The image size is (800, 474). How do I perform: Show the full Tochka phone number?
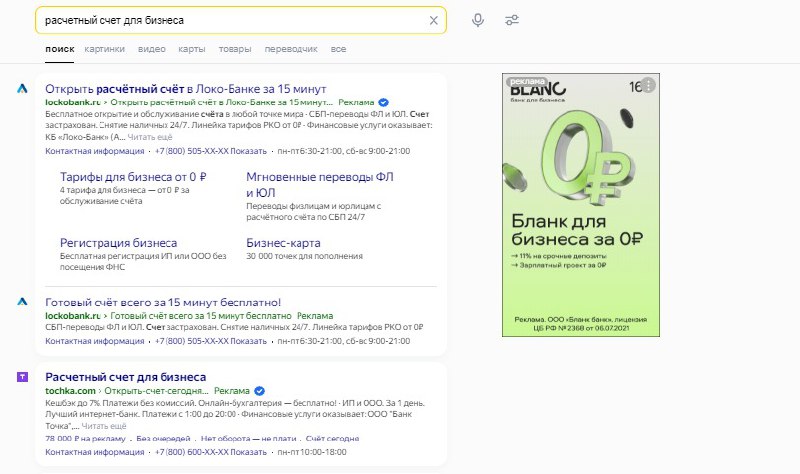coord(247,452)
